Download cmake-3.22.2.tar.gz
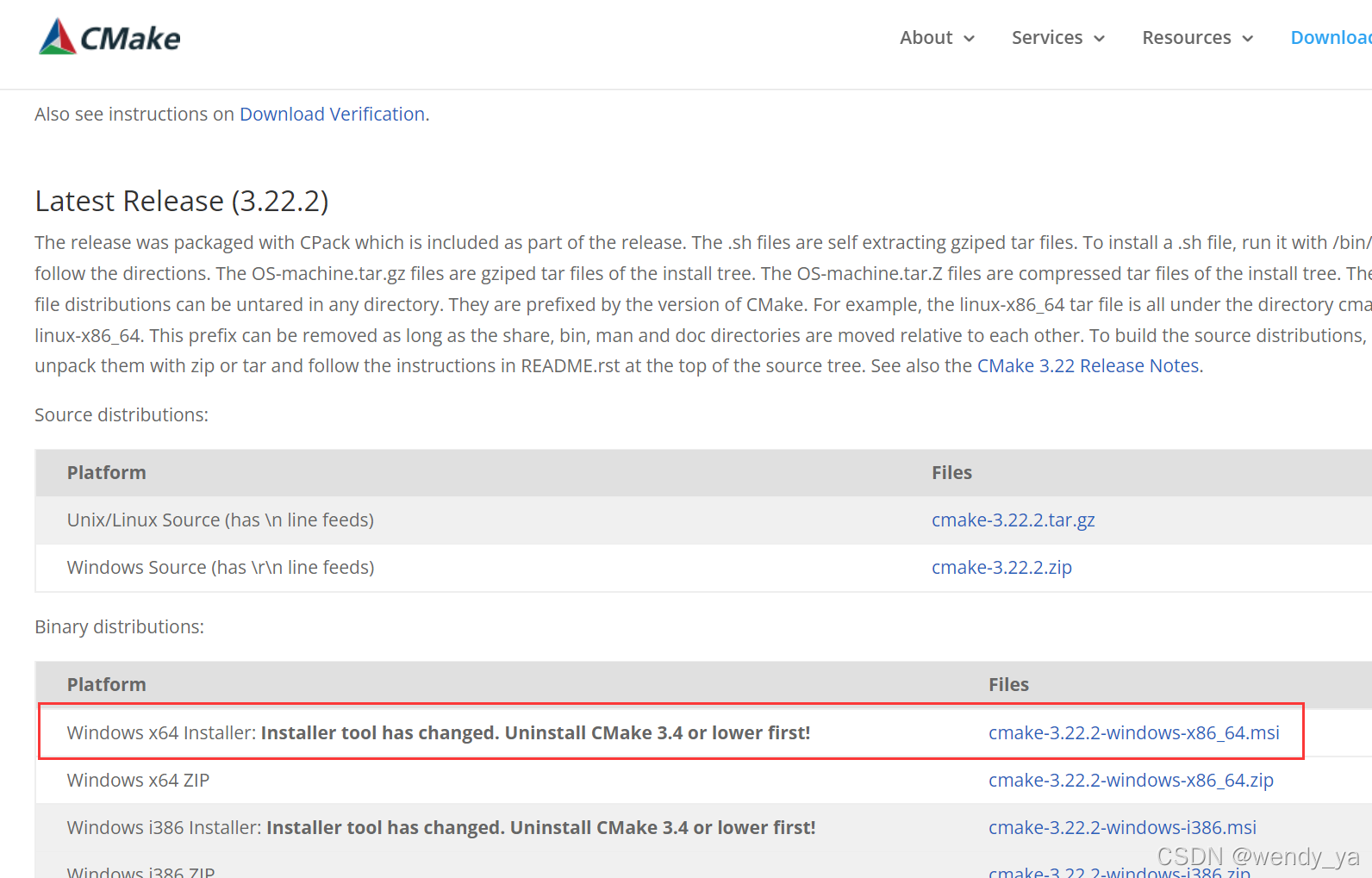This screenshot has width=1372, height=878. click(x=1013, y=520)
